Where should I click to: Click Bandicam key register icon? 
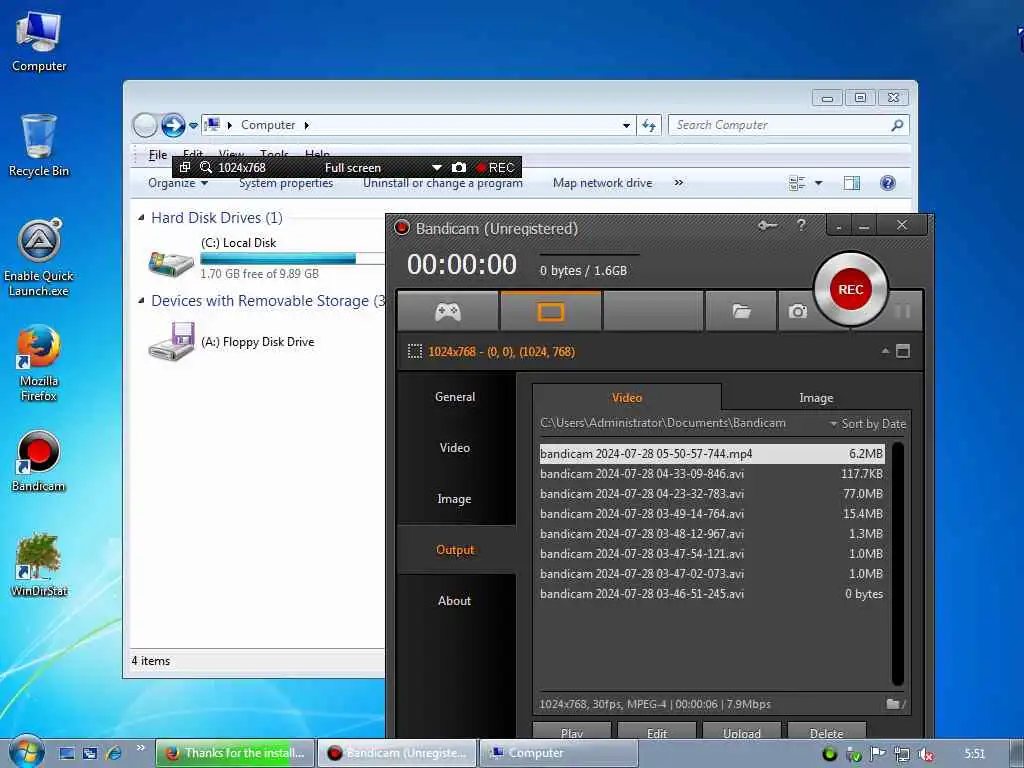(x=767, y=225)
